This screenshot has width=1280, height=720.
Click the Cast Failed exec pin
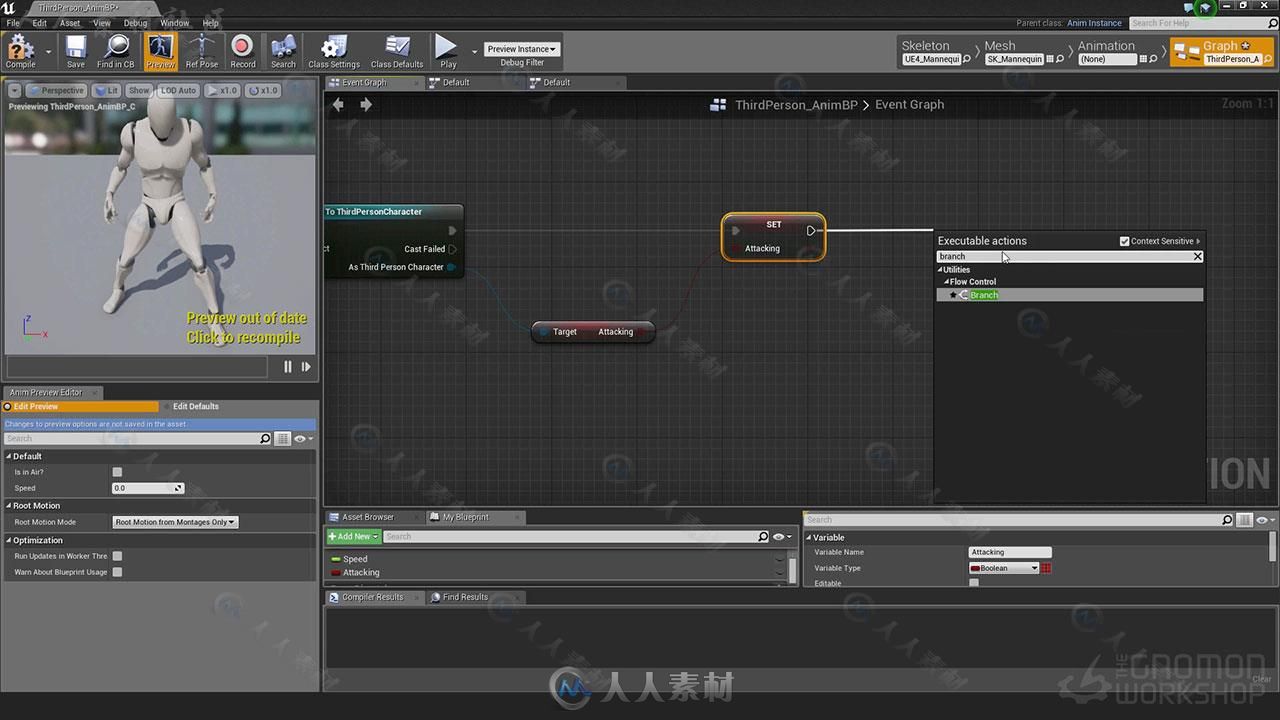coord(452,249)
